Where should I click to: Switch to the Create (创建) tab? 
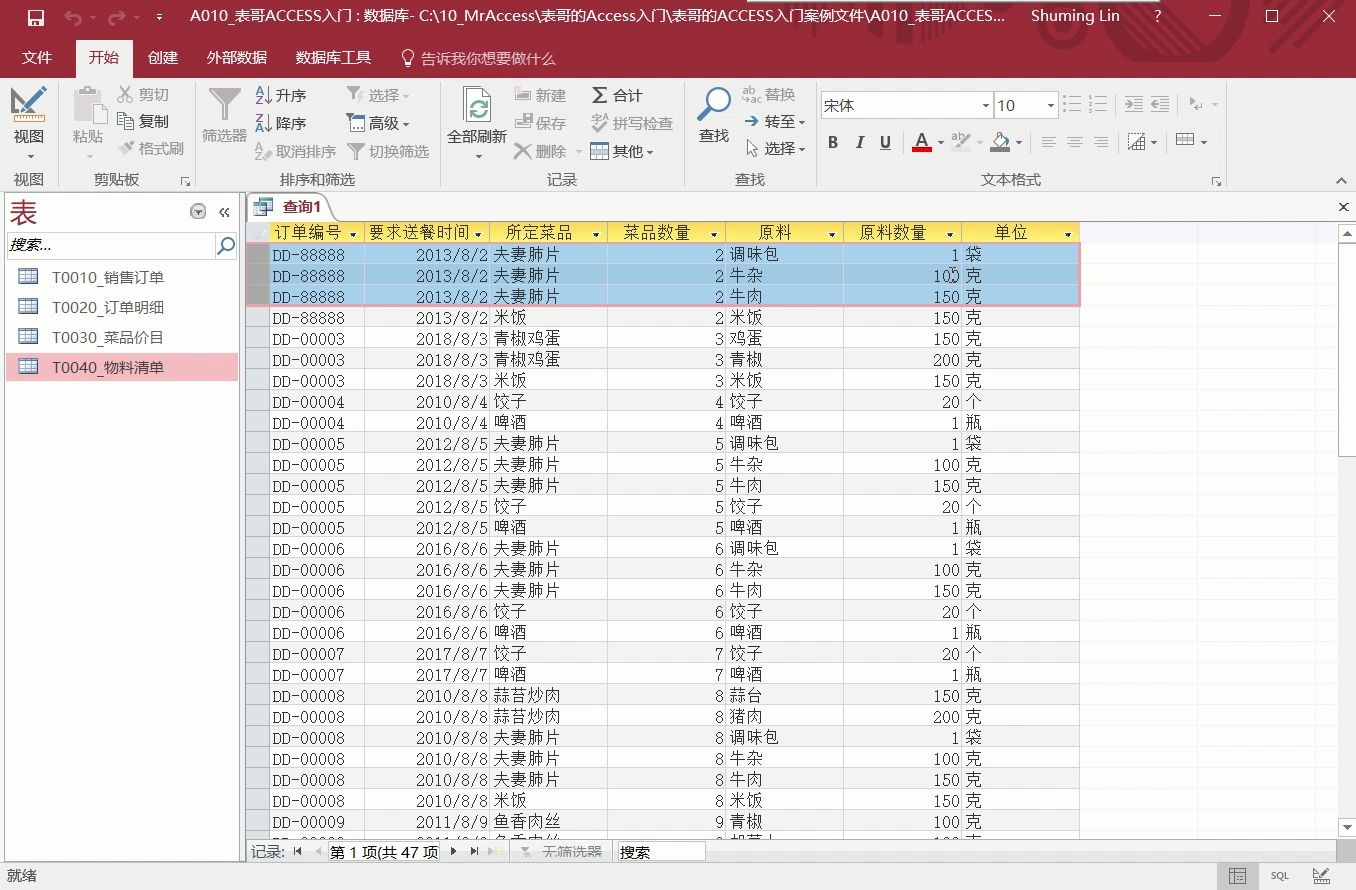pyautogui.click(x=163, y=58)
